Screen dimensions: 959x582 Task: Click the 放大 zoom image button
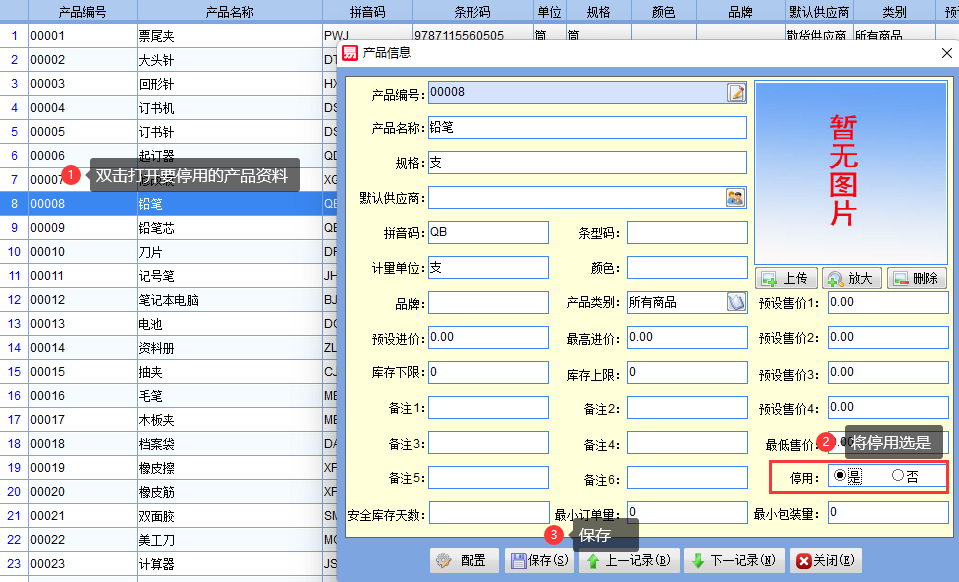(850, 279)
